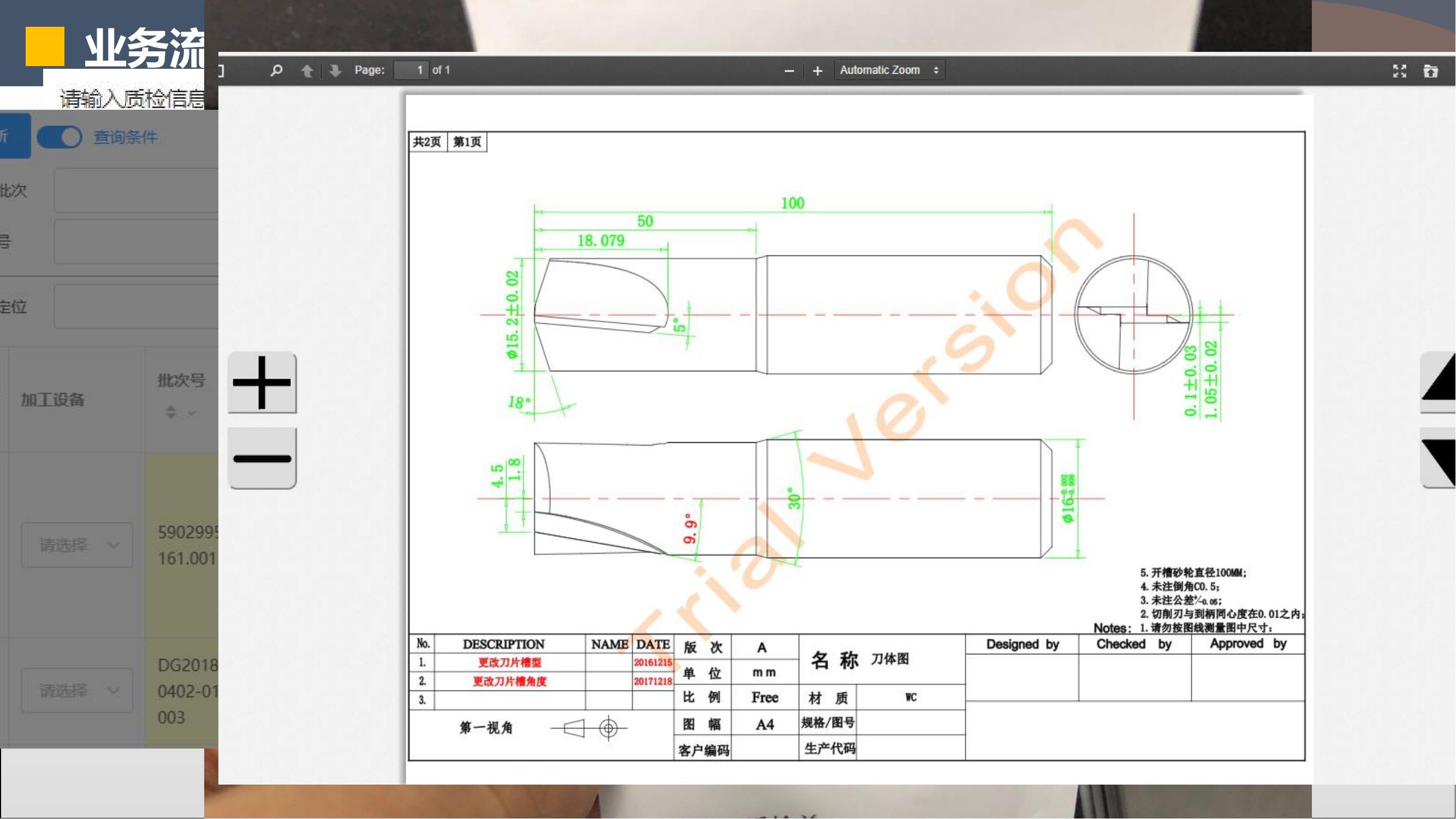This screenshot has width=1456, height=819.
Task: Click the page number input field
Action: (x=411, y=70)
